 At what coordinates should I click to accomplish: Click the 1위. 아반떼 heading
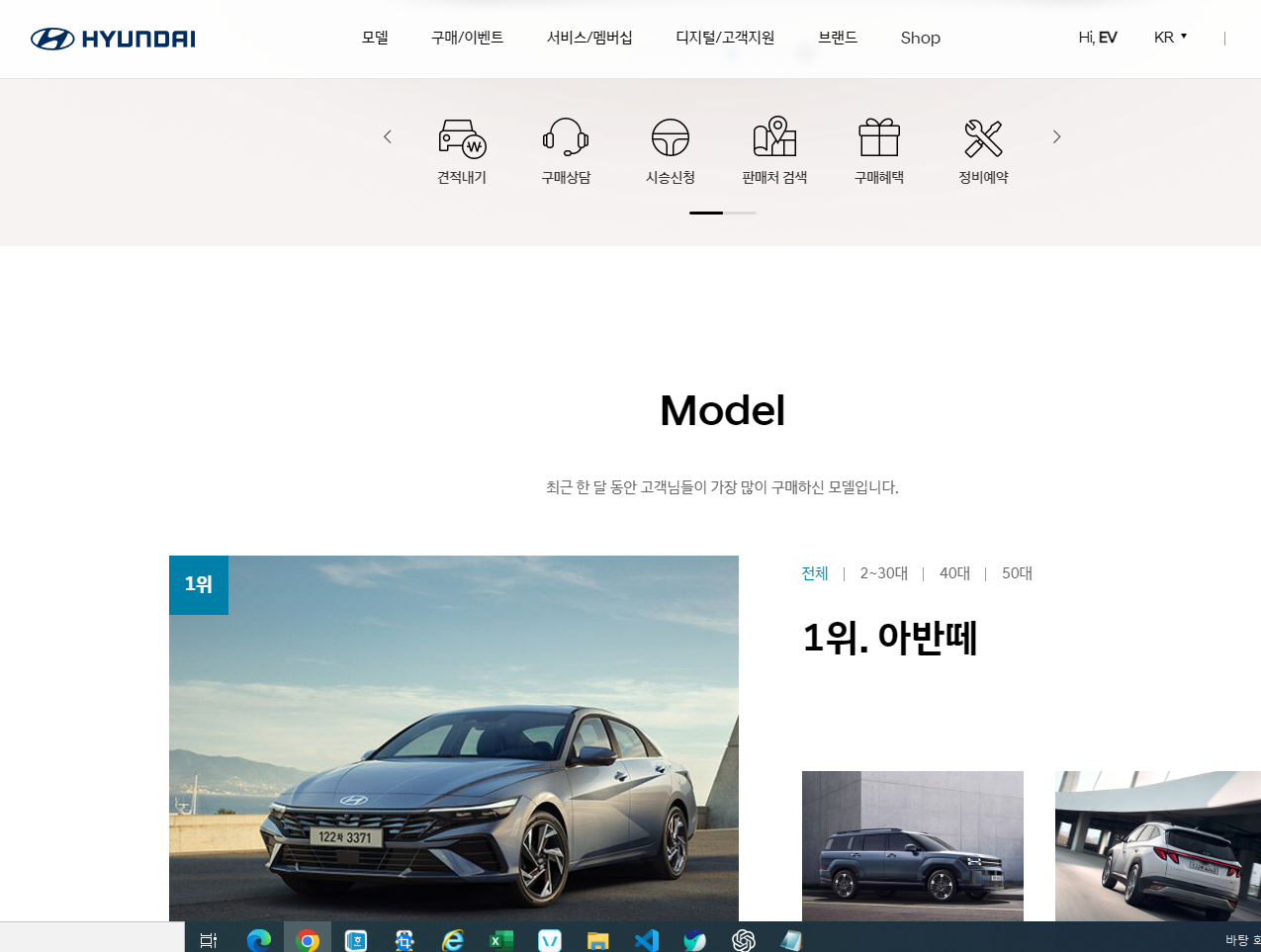point(890,638)
